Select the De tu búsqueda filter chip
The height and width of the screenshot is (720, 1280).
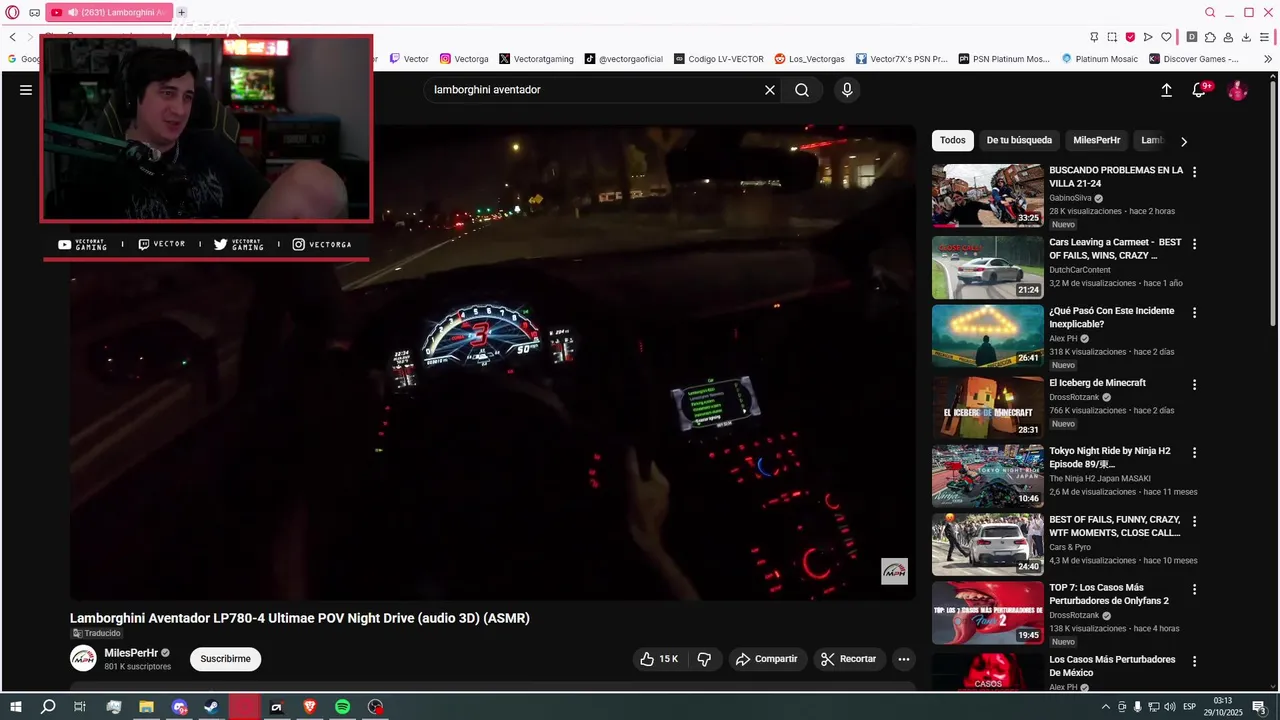(1019, 140)
